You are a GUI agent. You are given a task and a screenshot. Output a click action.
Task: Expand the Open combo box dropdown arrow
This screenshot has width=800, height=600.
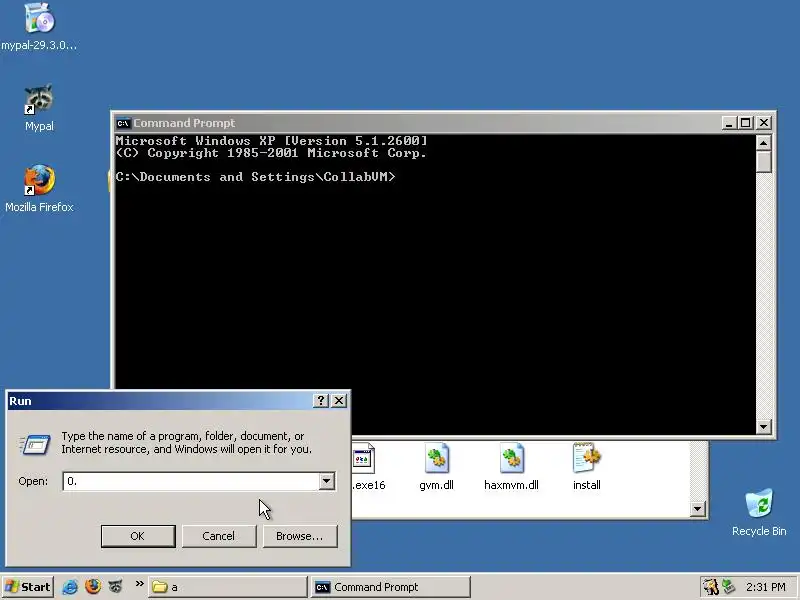(x=327, y=481)
